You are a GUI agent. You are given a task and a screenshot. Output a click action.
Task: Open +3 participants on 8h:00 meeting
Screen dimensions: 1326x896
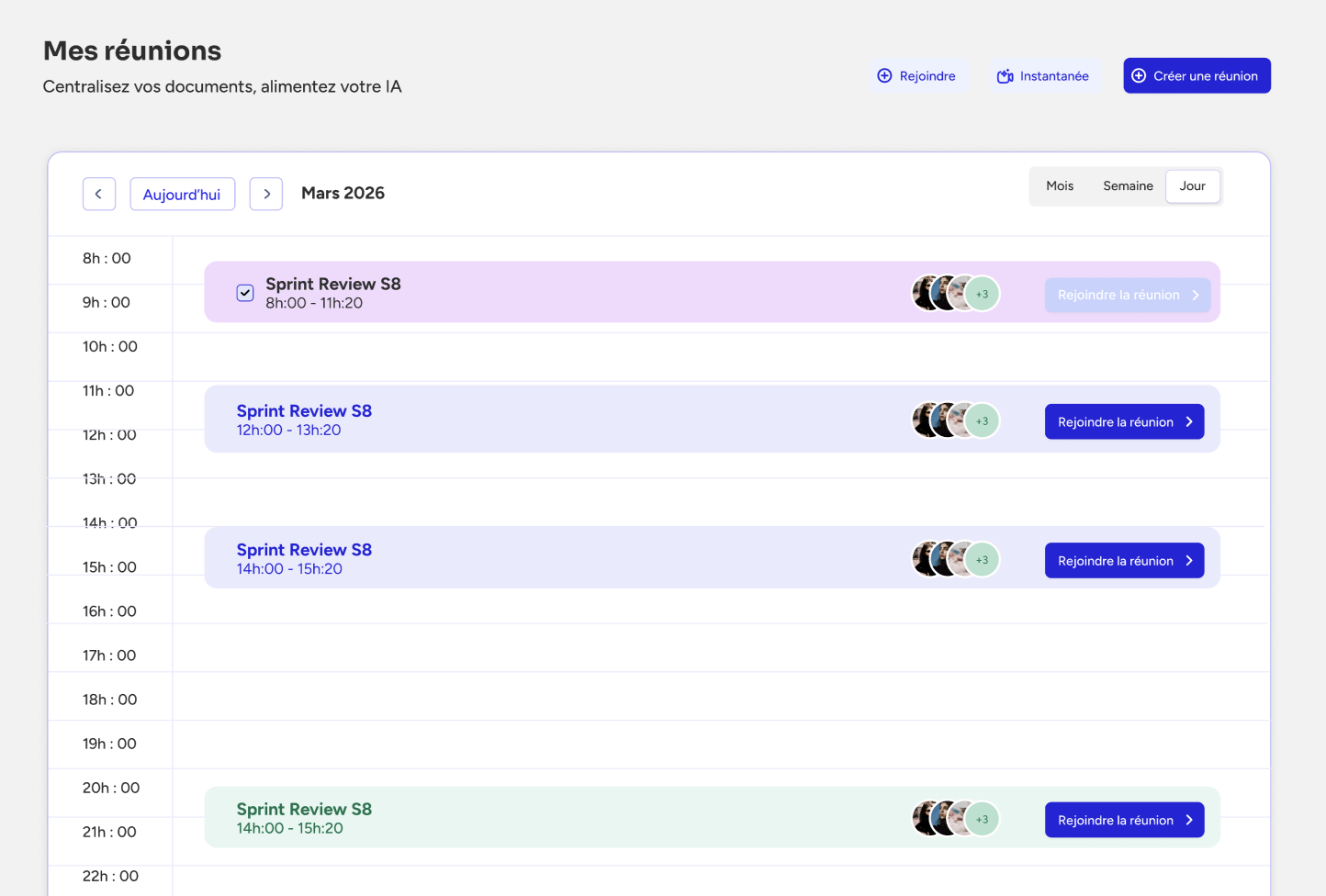983,294
